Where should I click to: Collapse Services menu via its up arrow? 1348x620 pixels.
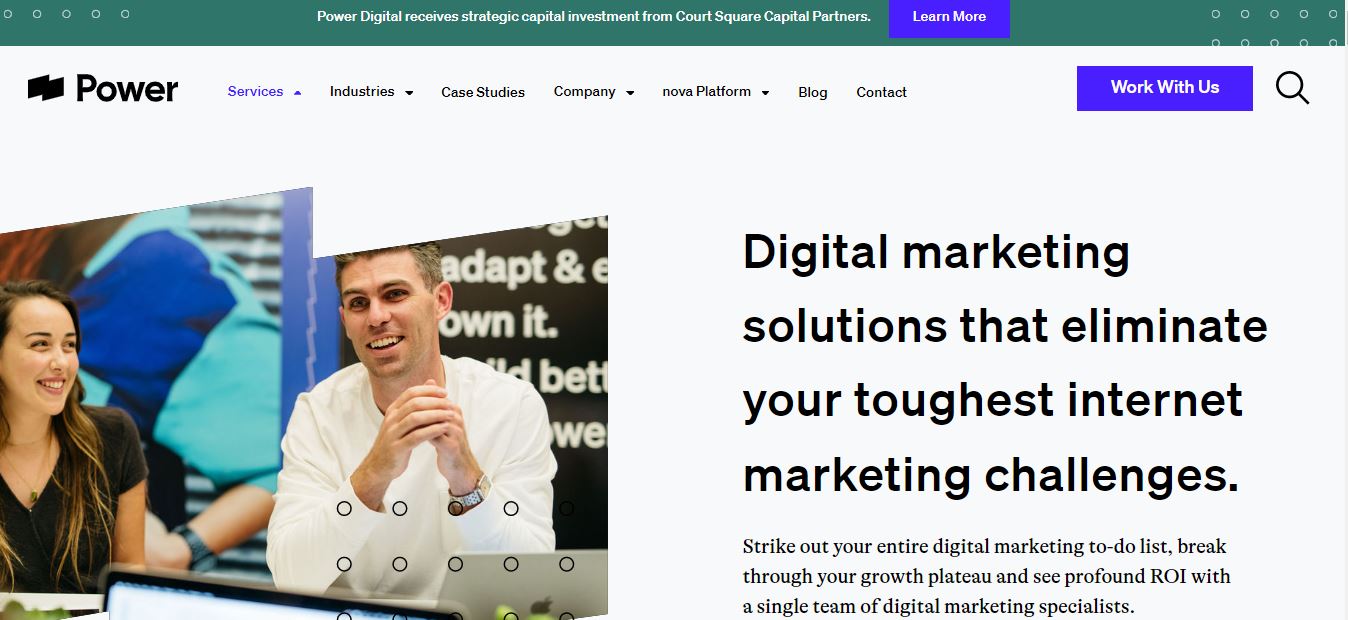297,92
